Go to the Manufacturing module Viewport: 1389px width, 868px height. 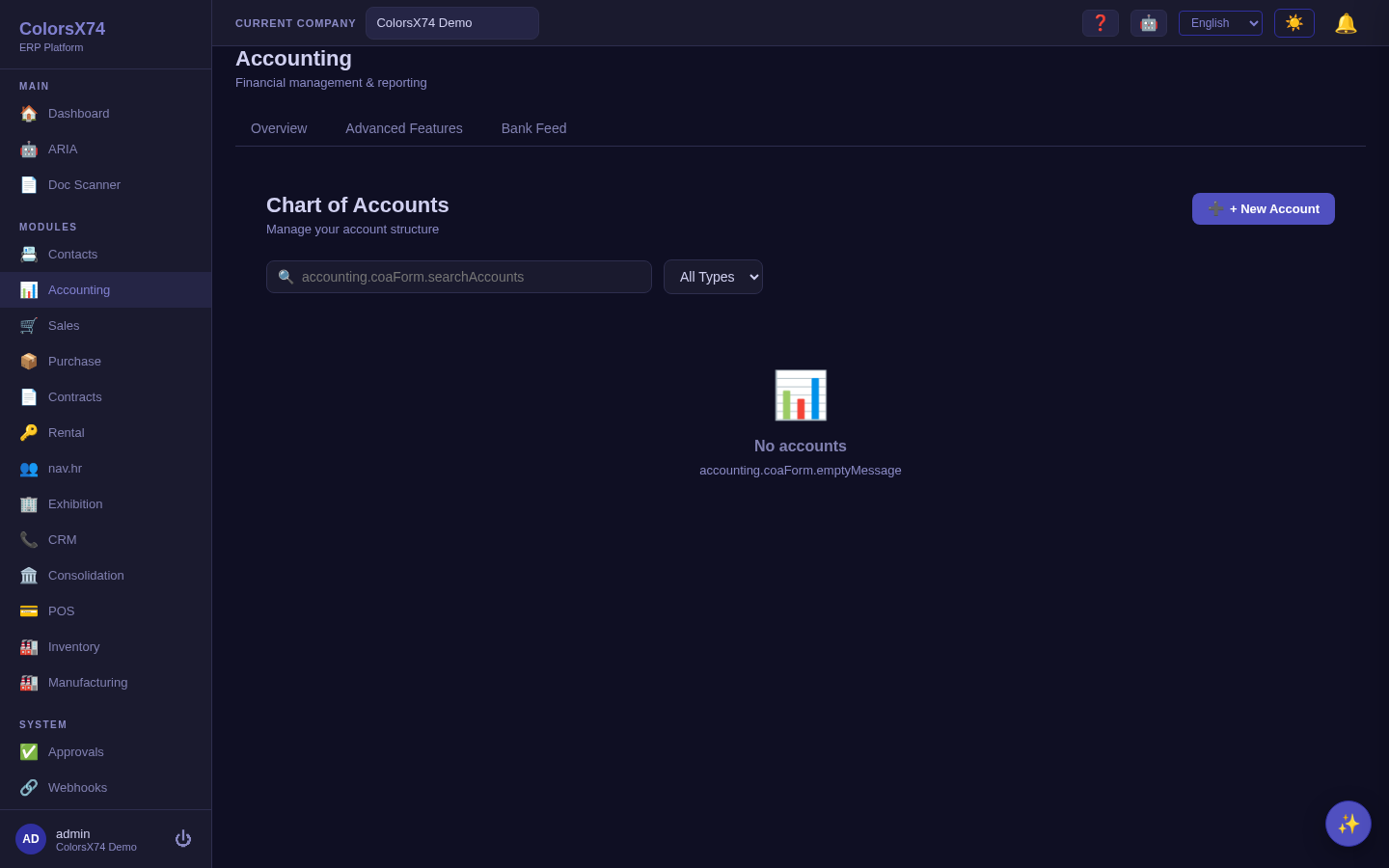(x=106, y=683)
